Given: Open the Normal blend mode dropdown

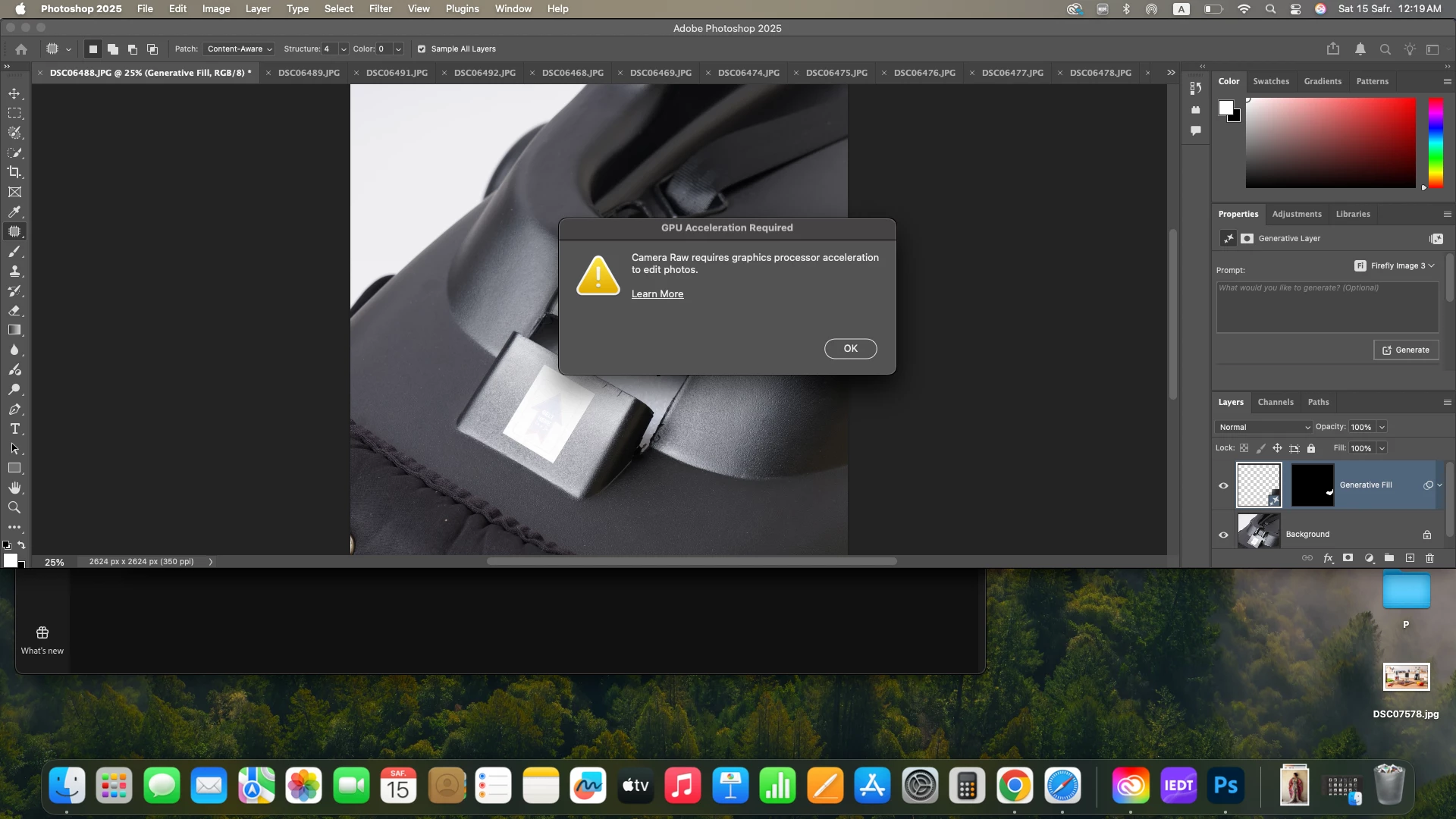Looking at the screenshot, I should click(1263, 427).
